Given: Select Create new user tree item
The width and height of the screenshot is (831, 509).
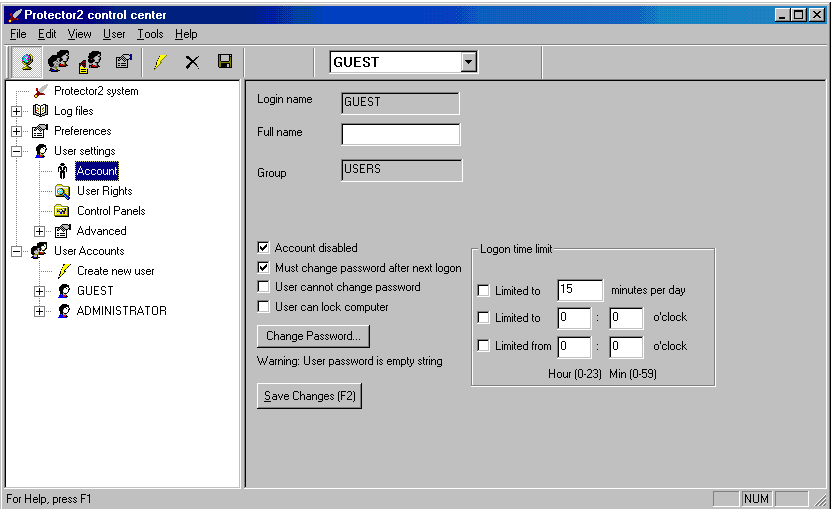Looking at the screenshot, I should point(116,271).
